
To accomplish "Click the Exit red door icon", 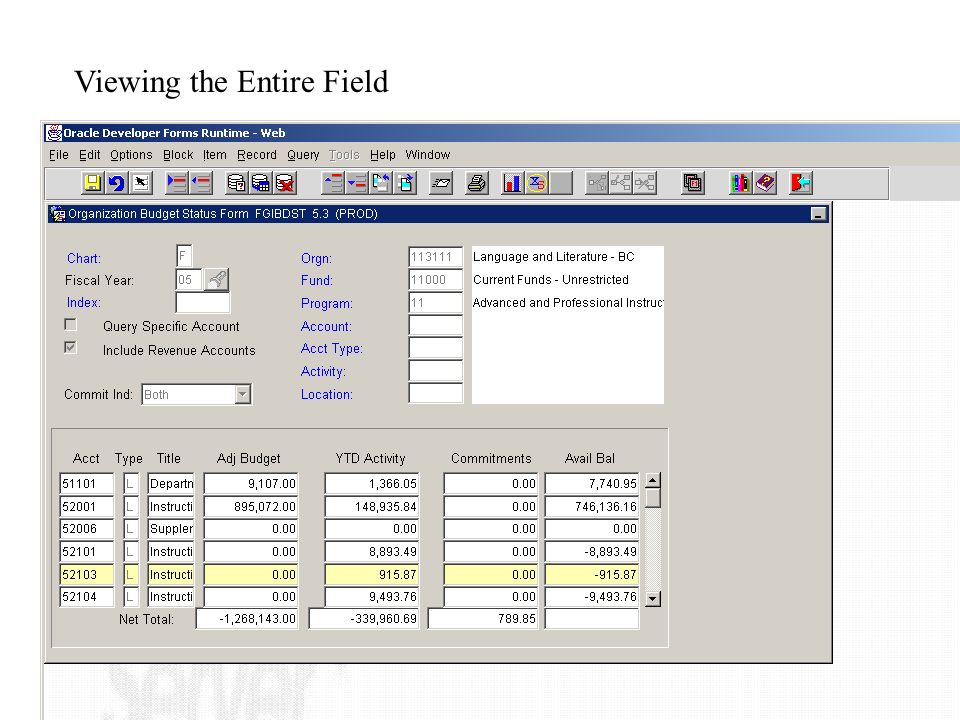I will pyautogui.click(x=801, y=182).
